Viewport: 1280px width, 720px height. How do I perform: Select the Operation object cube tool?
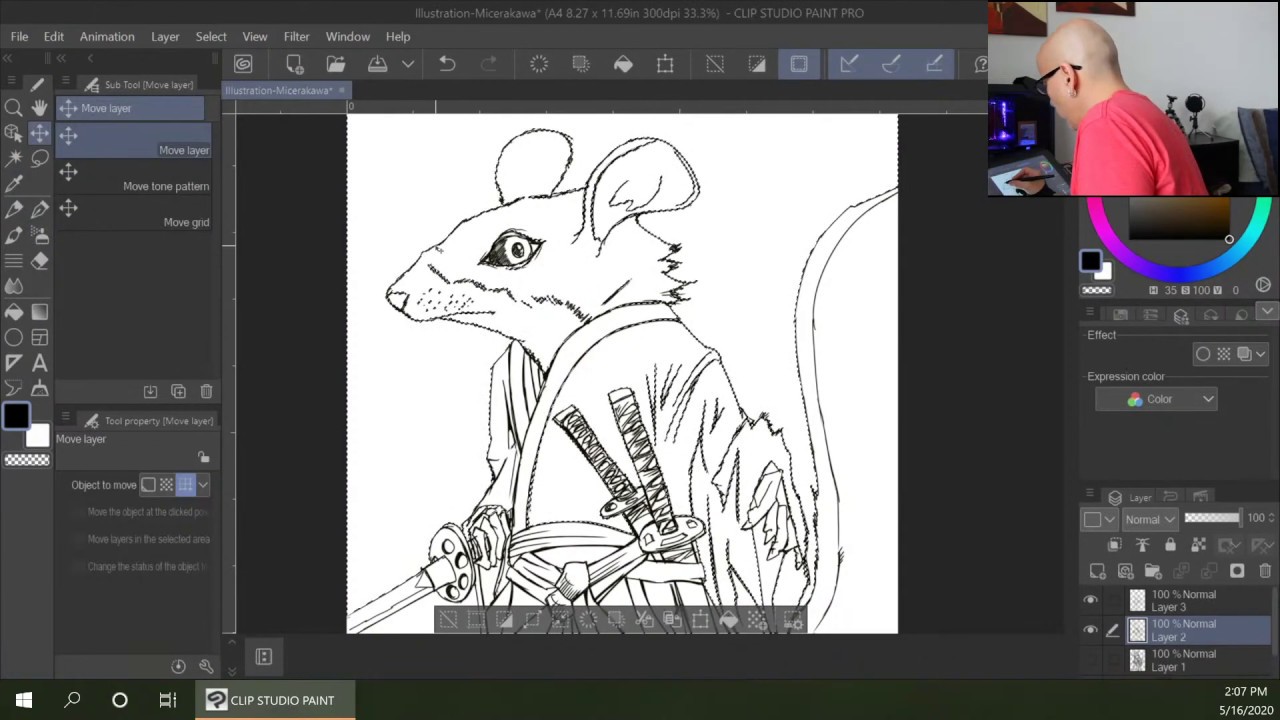pos(14,133)
